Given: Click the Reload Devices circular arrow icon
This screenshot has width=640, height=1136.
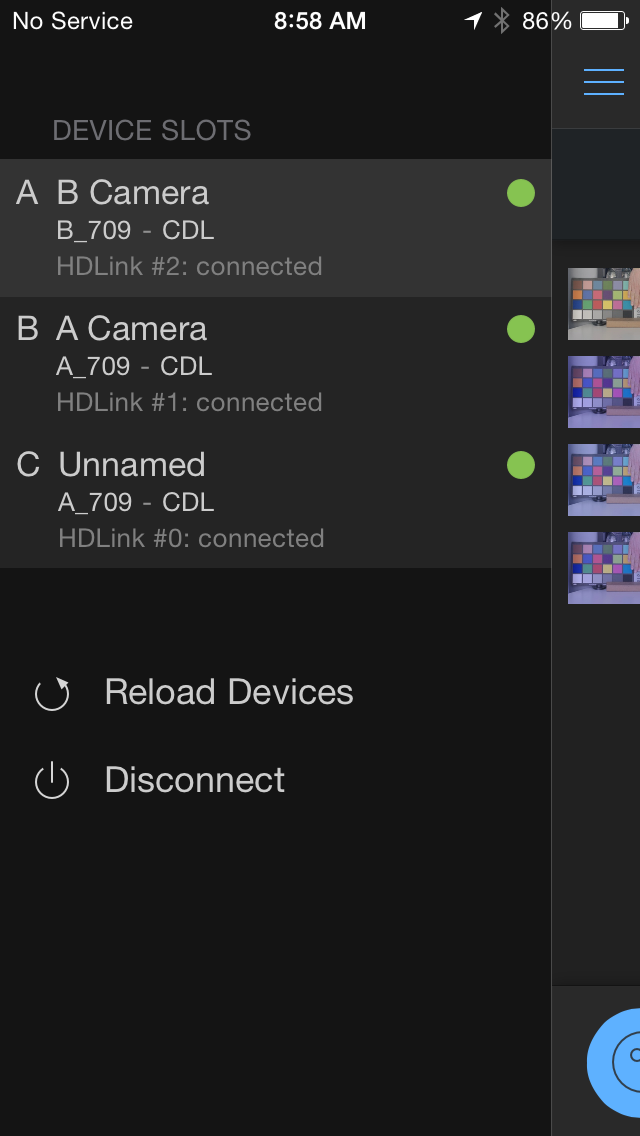Looking at the screenshot, I should coord(52,693).
